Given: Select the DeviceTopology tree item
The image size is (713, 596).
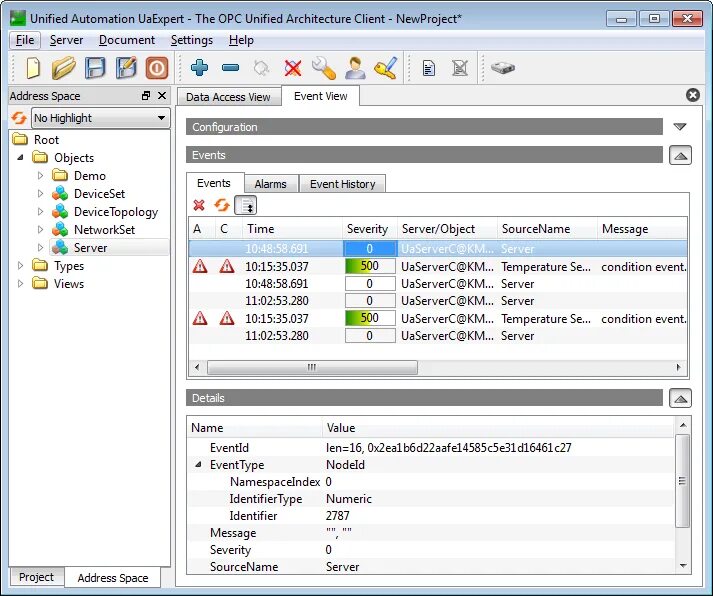Looking at the screenshot, I should pyautogui.click(x=116, y=212).
